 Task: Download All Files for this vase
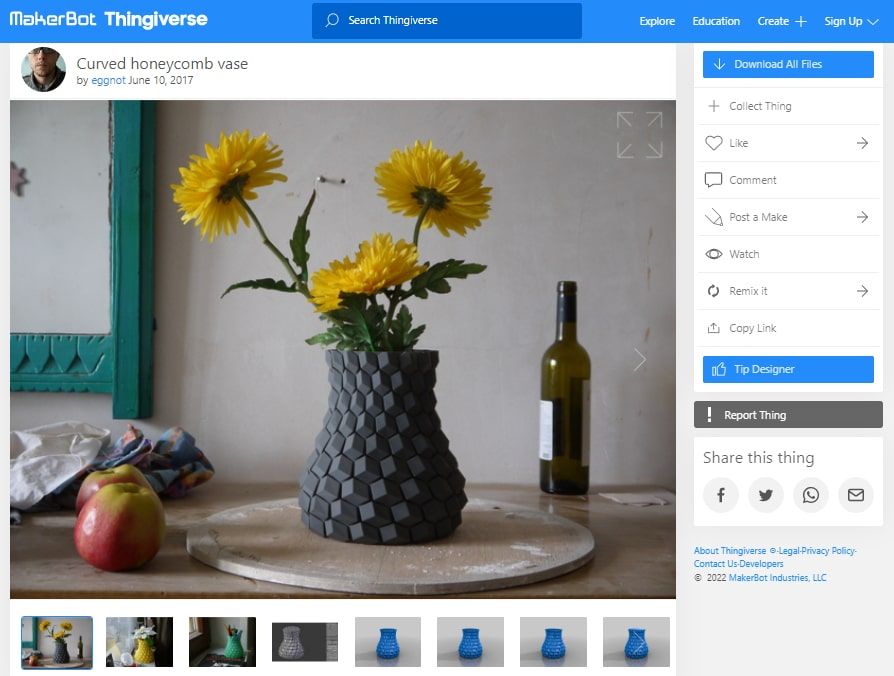tap(787, 64)
